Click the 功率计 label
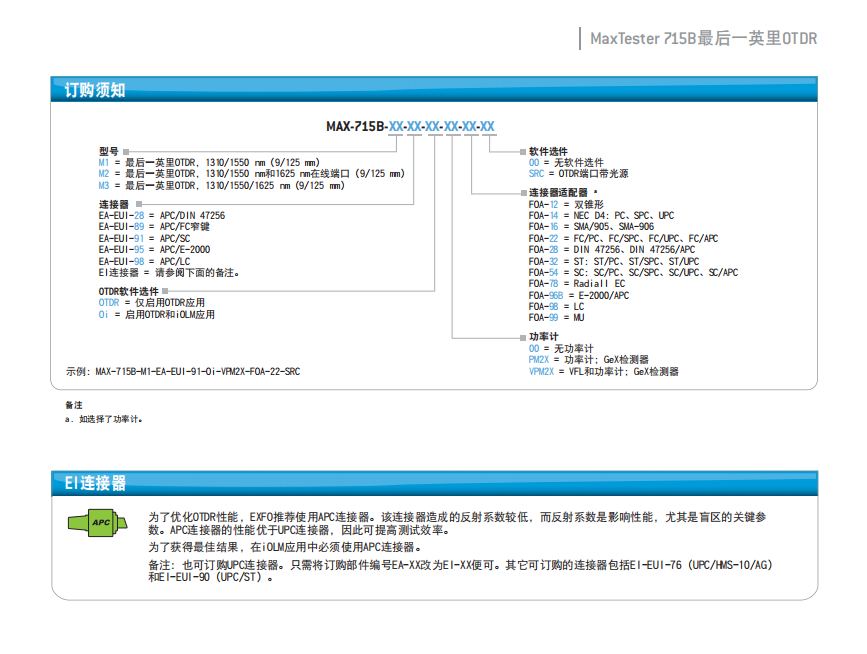The image size is (867, 654). pos(544,337)
